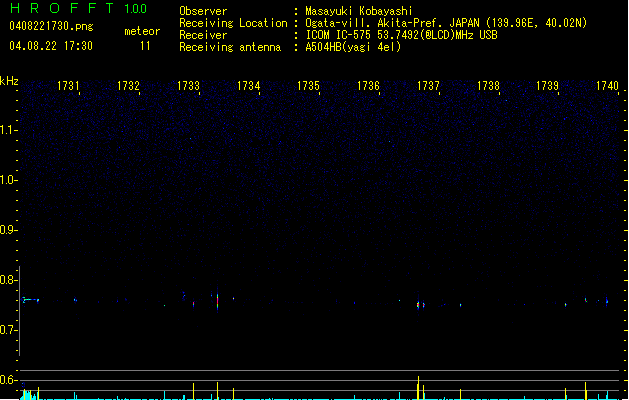
Task: Click the HROFFT 1.0.0 title text
Action: (78, 8)
